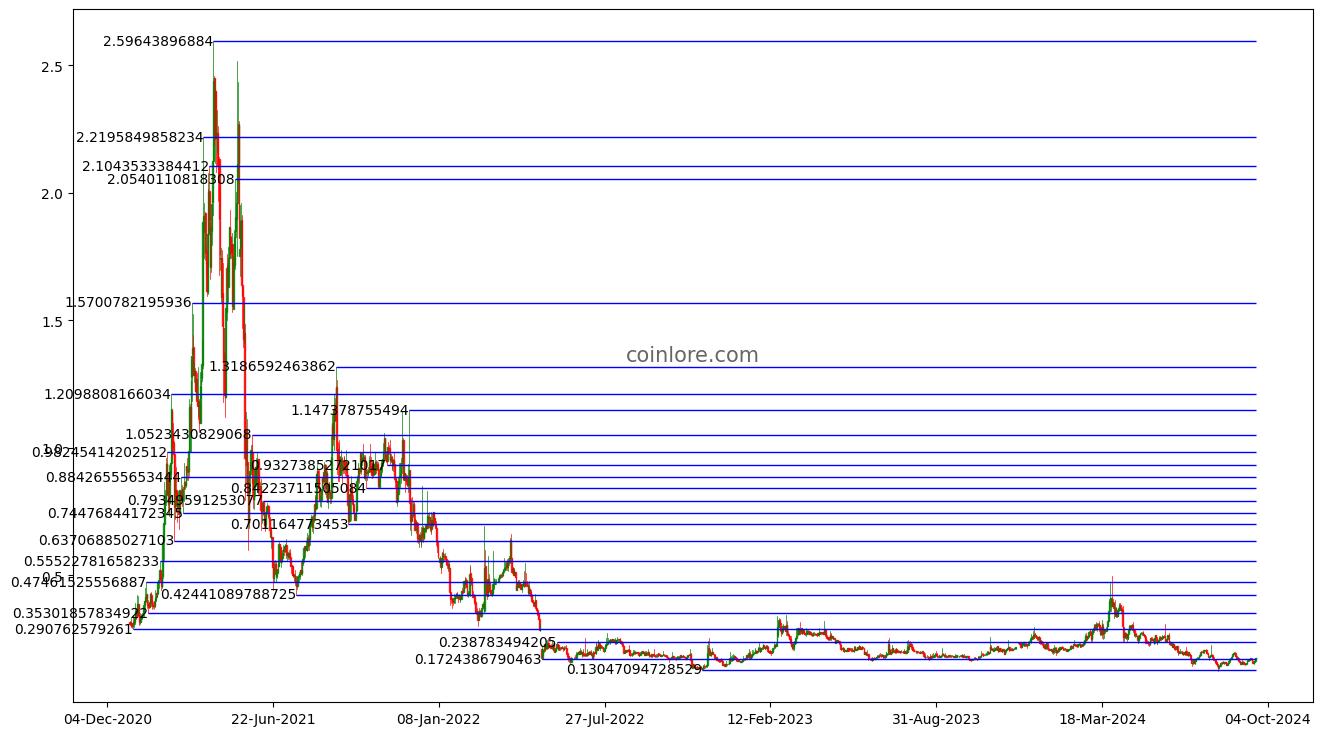
Task: Click the 0.701164773453 level label
Action: pyautogui.click(x=290, y=524)
